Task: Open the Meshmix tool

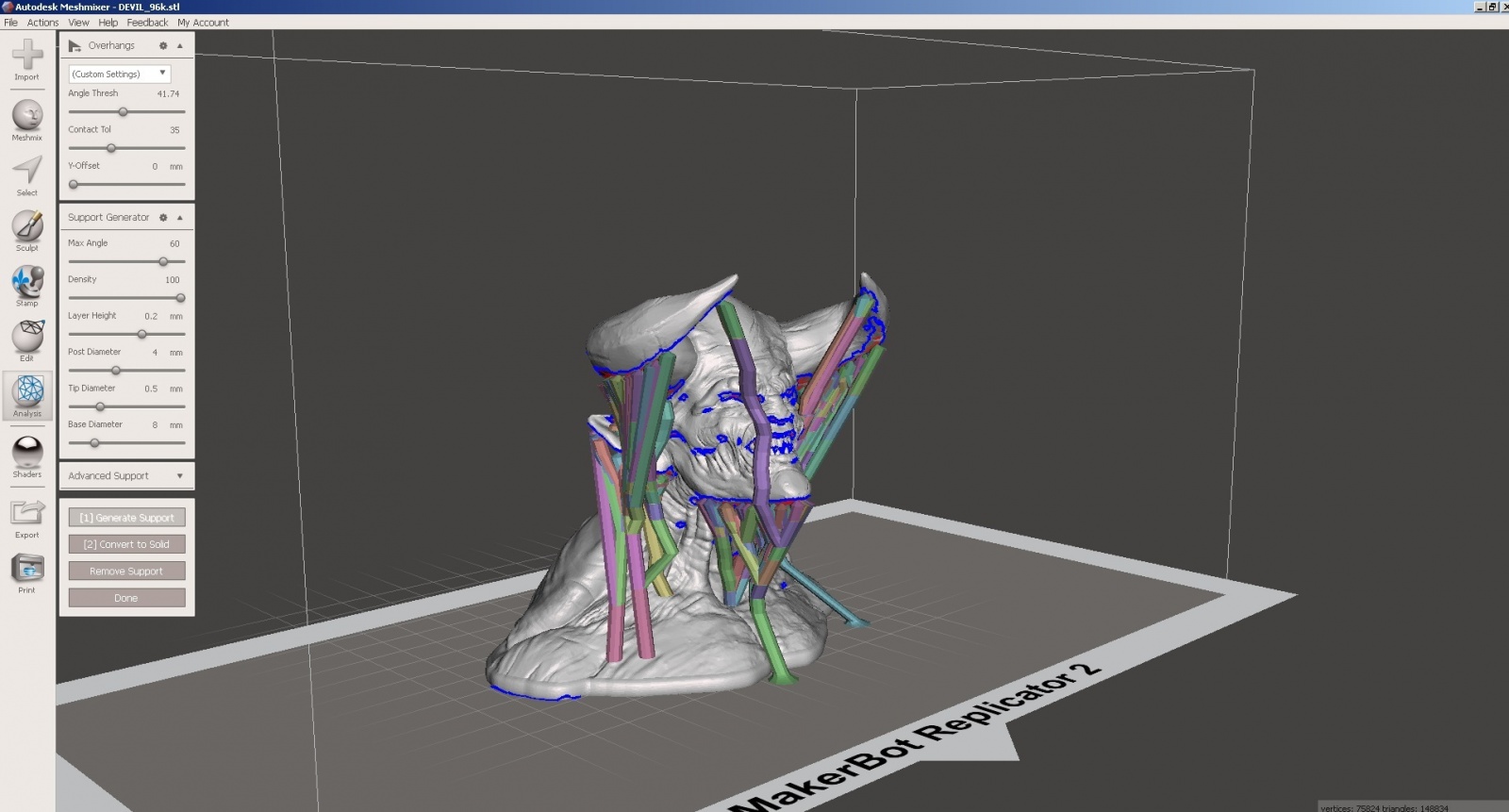Action: tap(26, 121)
